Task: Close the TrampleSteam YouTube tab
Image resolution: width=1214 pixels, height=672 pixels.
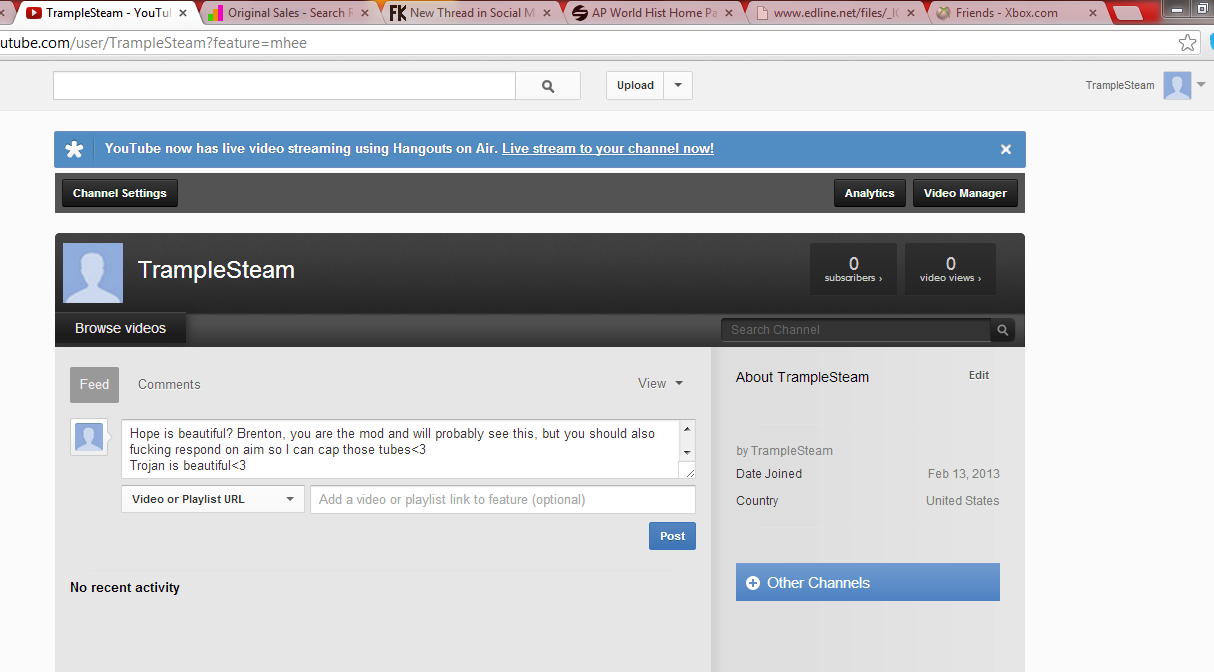Action: (182, 13)
